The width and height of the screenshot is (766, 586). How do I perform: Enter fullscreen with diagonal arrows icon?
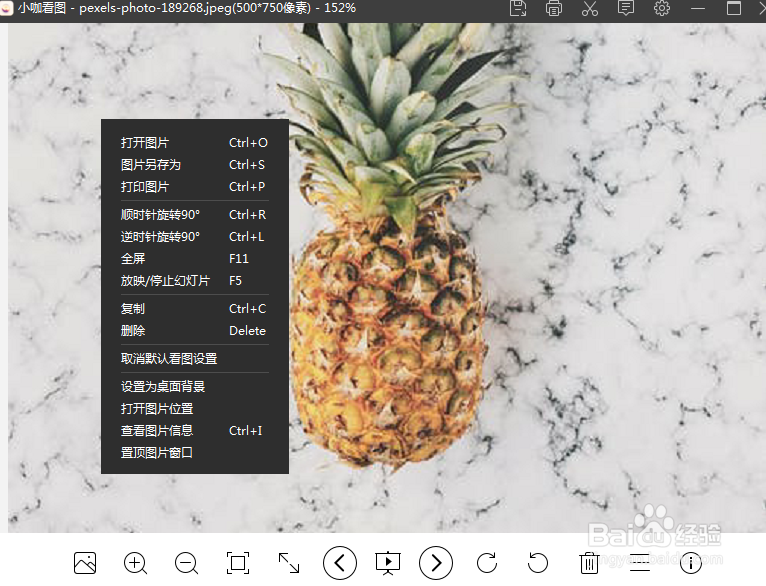(x=289, y=563)
